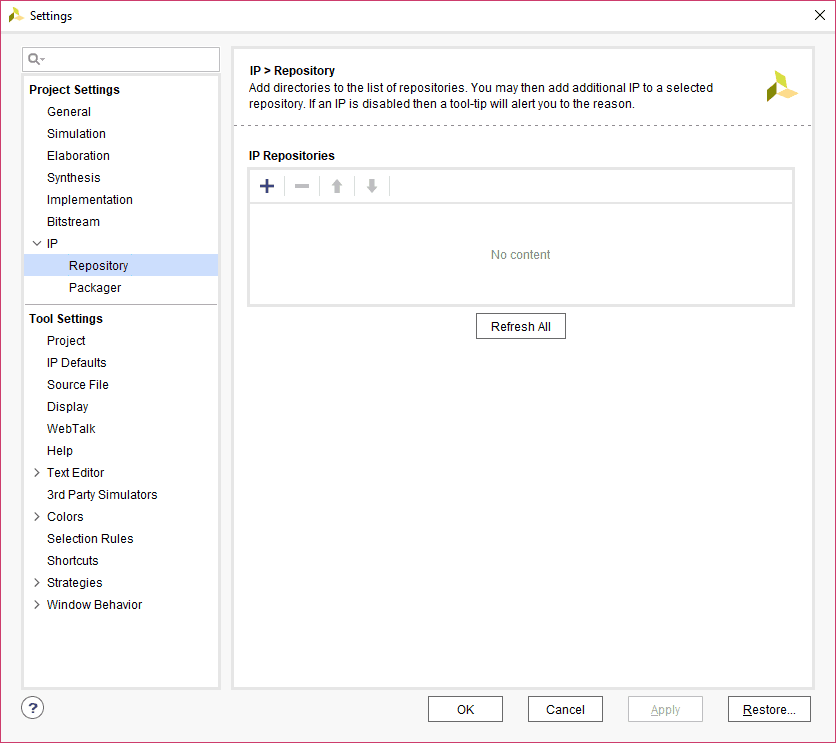Go to Bitstream settings
This screenshot has width=836, height=743.
coord(73,222)
